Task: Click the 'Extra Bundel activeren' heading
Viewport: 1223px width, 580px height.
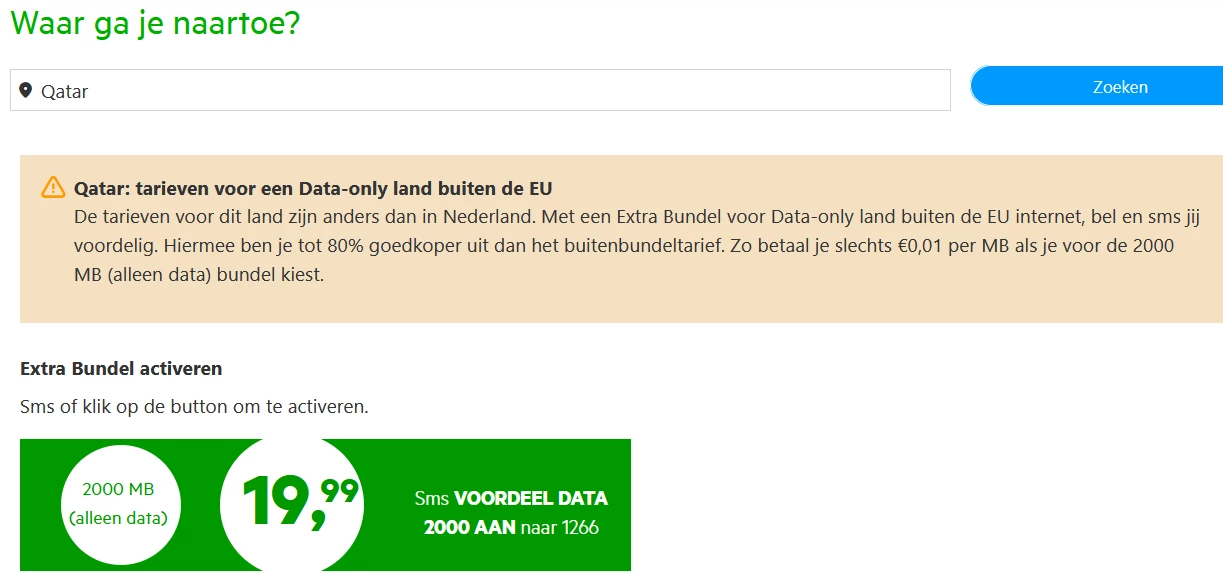Action: [121, 369]
